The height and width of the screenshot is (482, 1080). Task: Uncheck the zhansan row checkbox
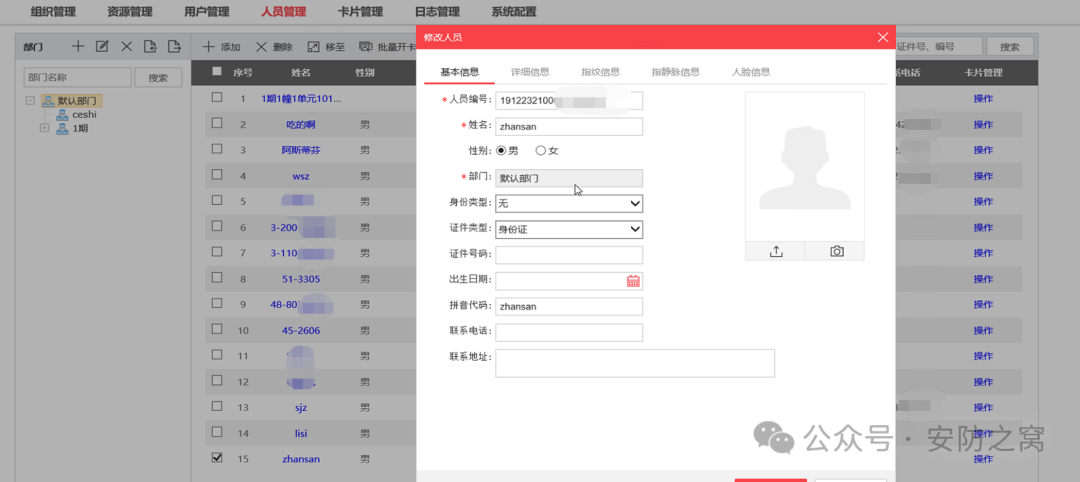217,457
